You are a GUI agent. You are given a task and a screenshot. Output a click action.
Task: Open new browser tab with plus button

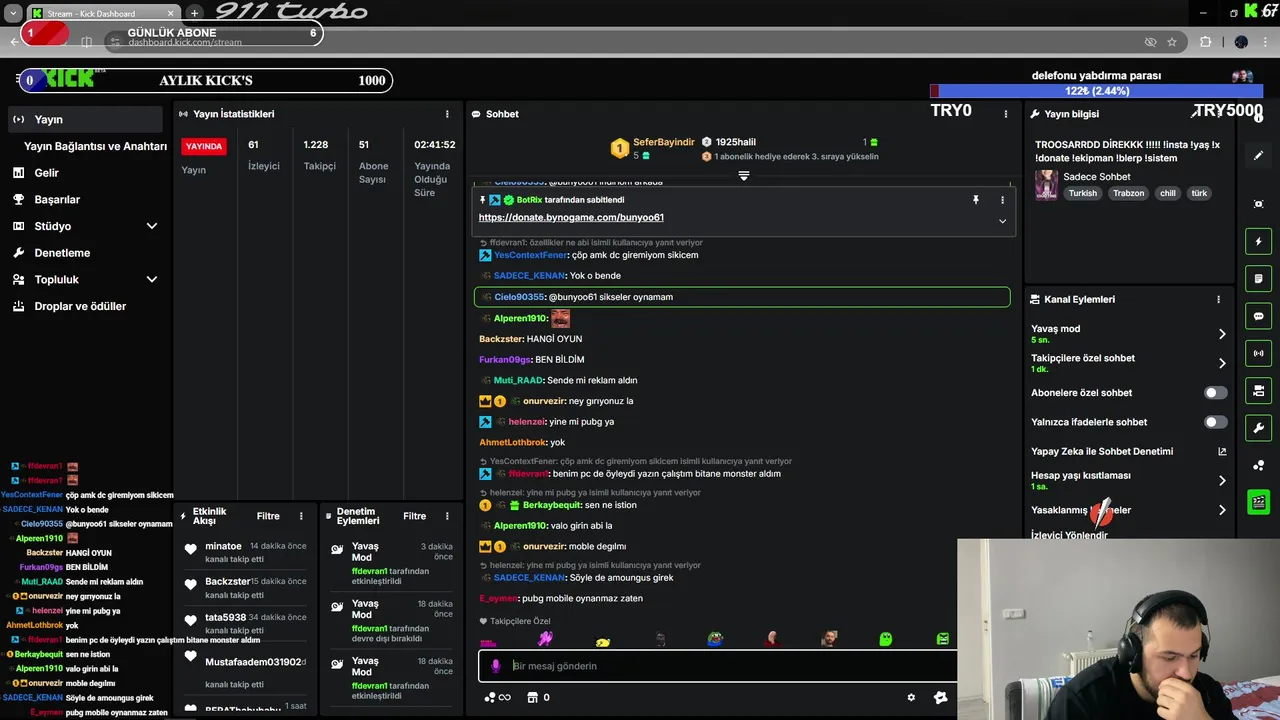(x=194, y=13)
